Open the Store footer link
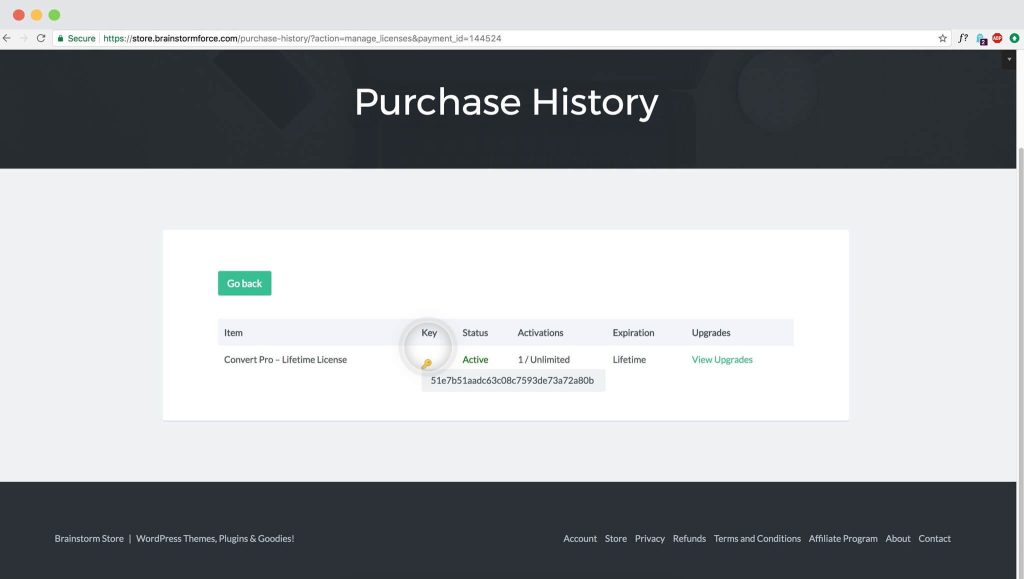 point(616,539)
